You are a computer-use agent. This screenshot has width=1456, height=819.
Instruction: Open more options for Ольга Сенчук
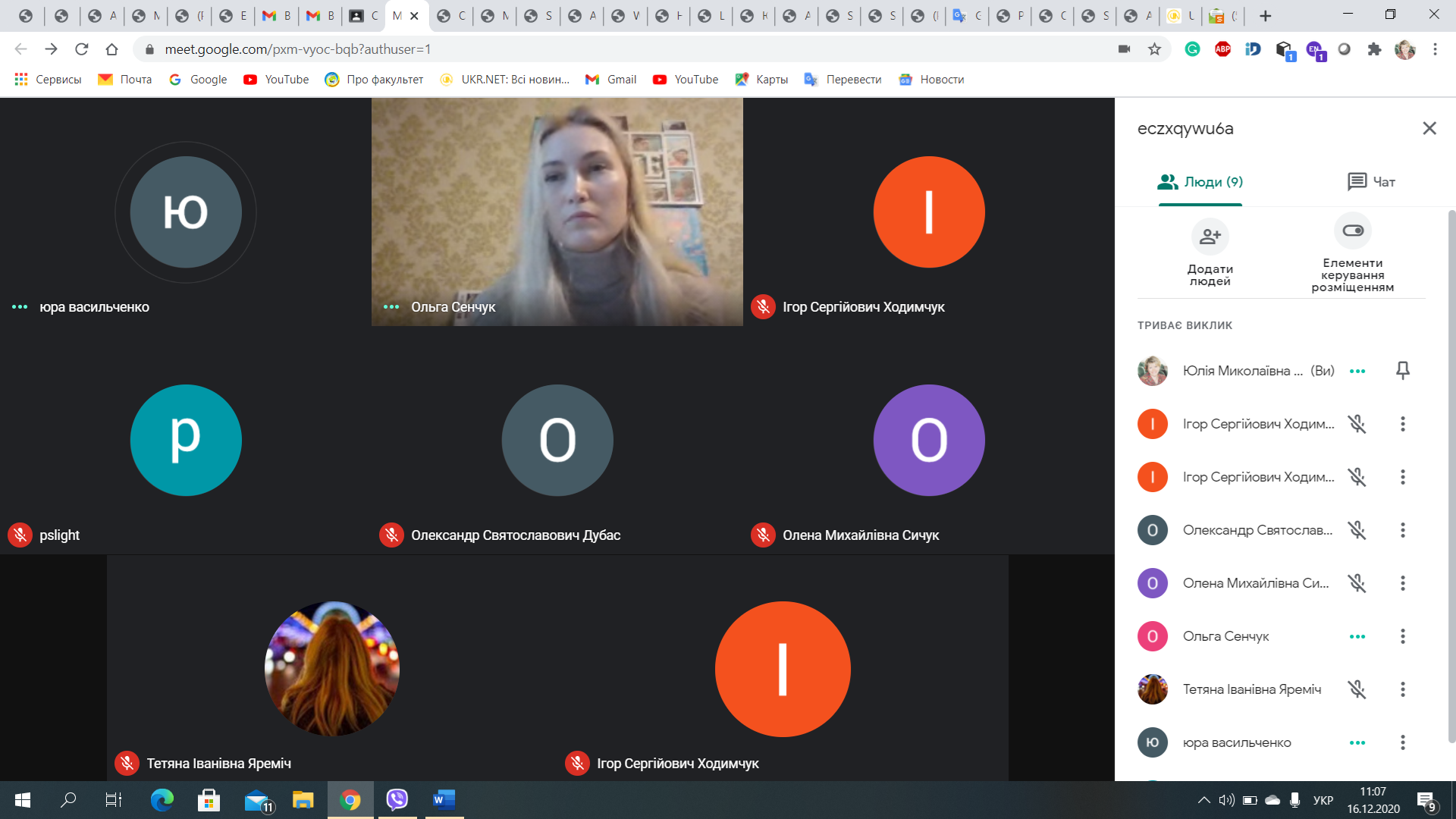pyautogui.click(x=1402, y=636)
